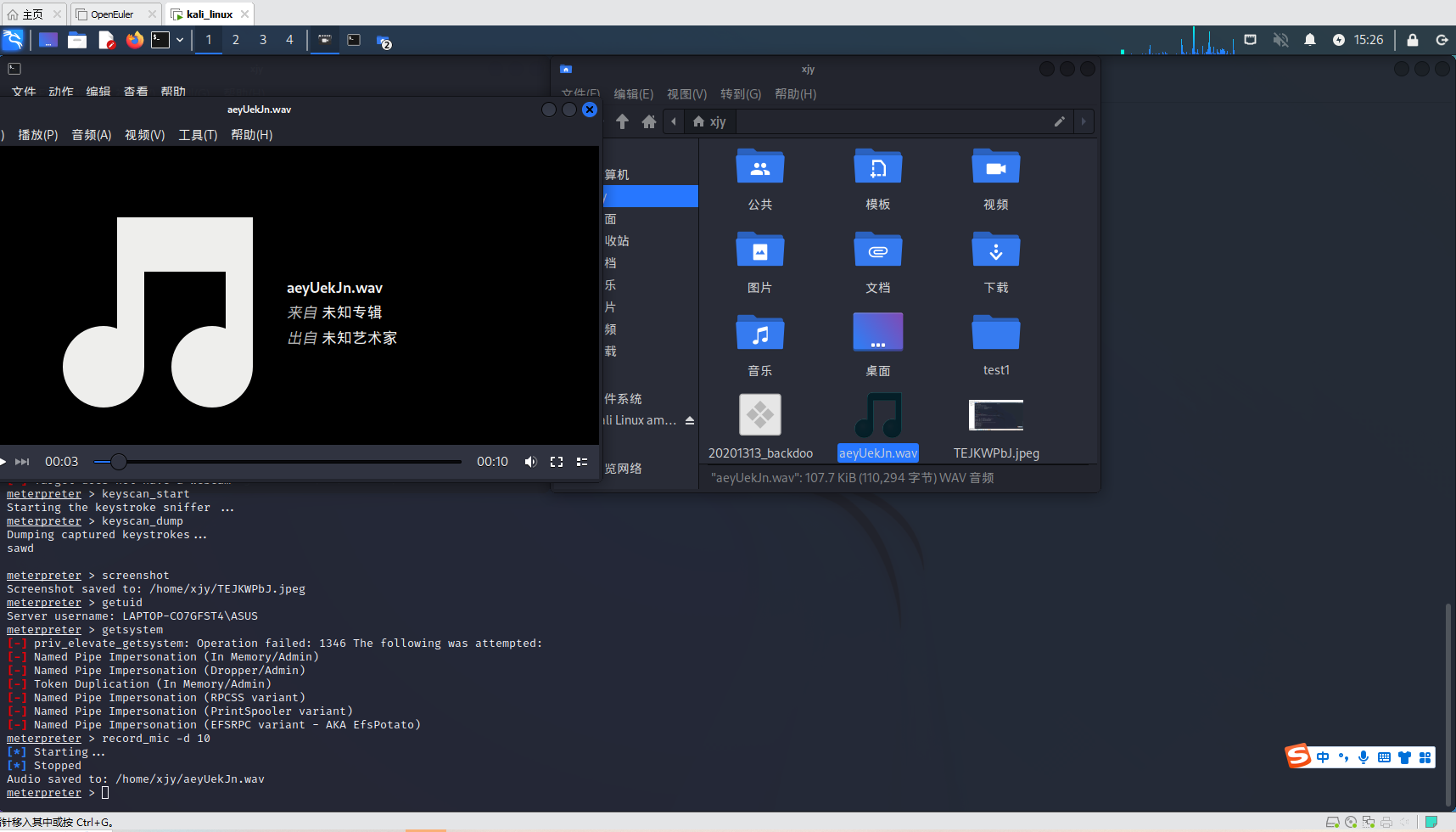Select the test1 folder

pos(996,345)
